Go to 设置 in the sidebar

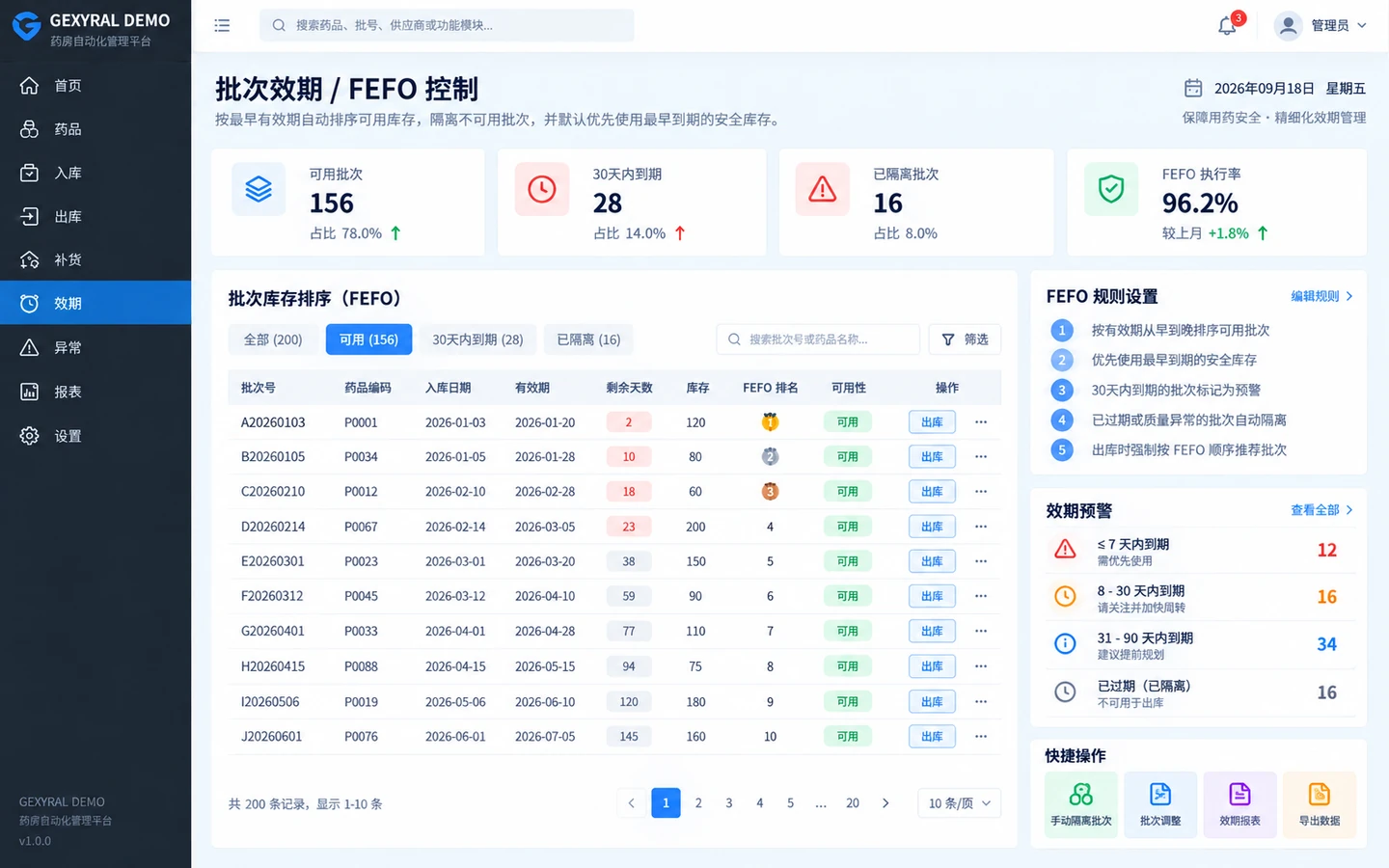(x=95, y=436)
